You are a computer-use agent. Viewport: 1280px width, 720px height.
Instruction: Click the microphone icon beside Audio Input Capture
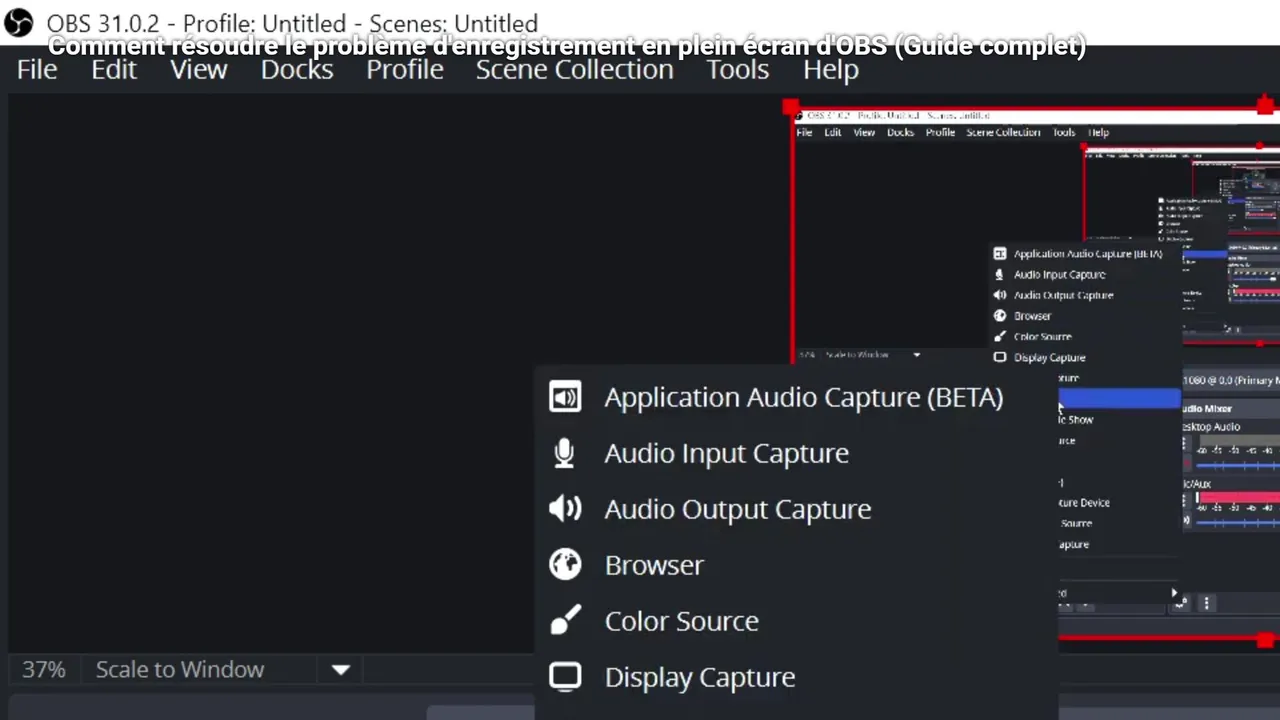[x=564, y=453]
